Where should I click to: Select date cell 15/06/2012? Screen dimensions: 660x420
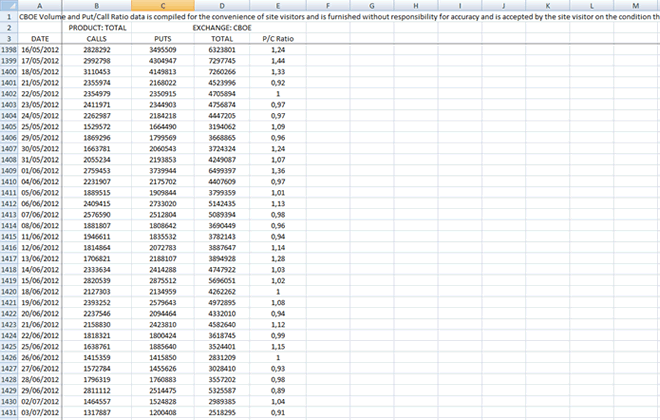tap(40, 281)
